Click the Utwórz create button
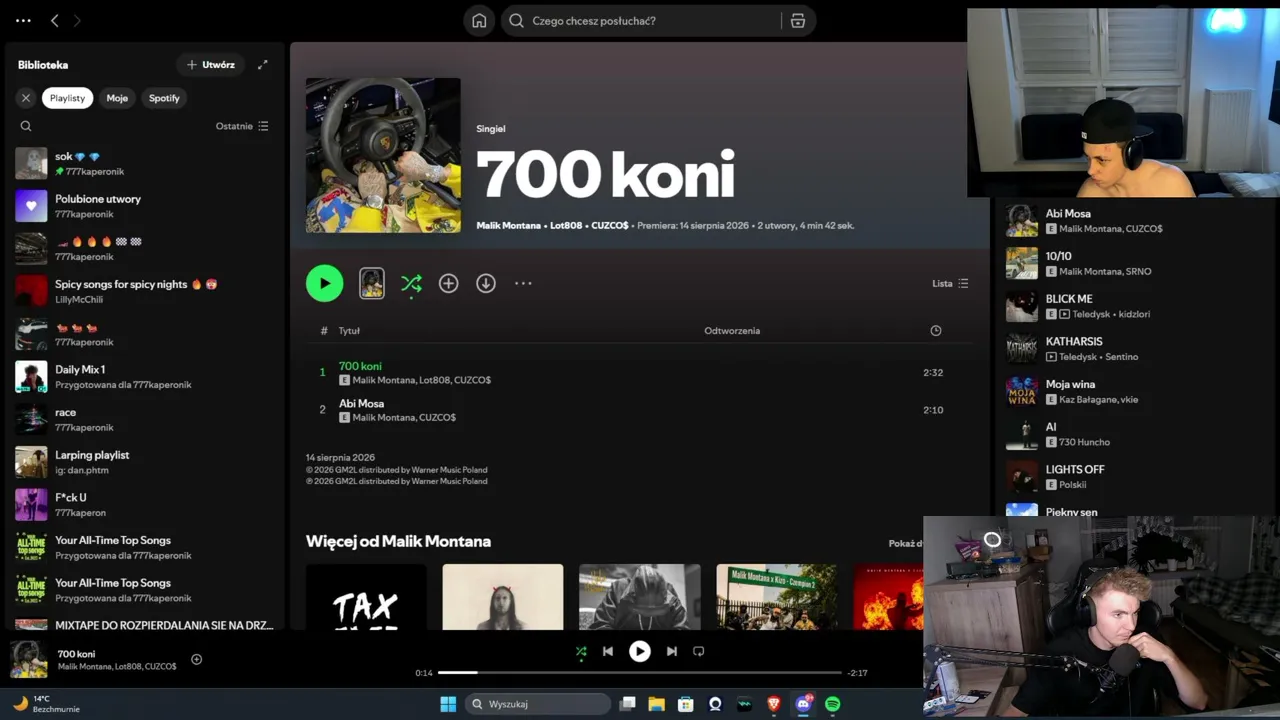This screenshot has width=1280, height=720. tap(211, 65)
